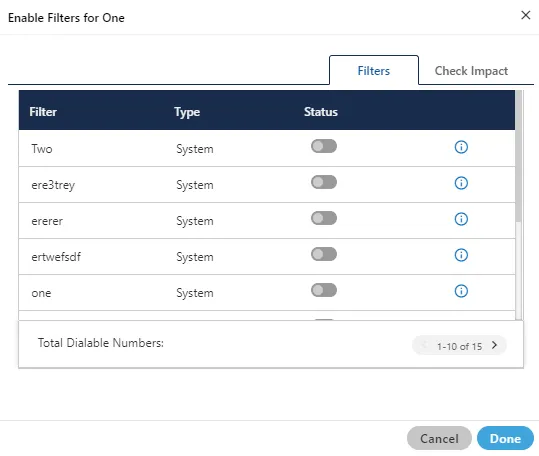Click the filter list vertical scrollbar
Image resolution: width=539 pixels, height=456 pixels.
[x=518, y=156]
